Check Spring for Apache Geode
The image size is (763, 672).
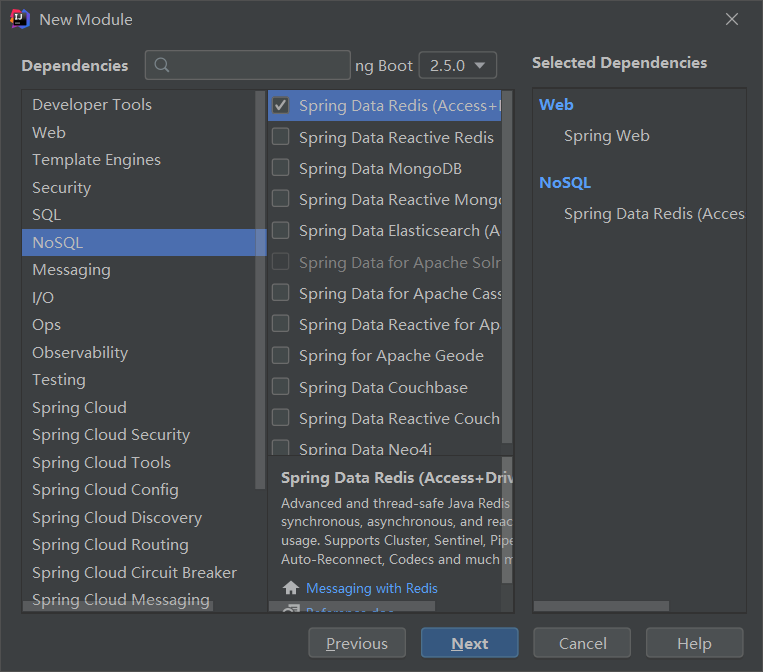tap(281, 355)
